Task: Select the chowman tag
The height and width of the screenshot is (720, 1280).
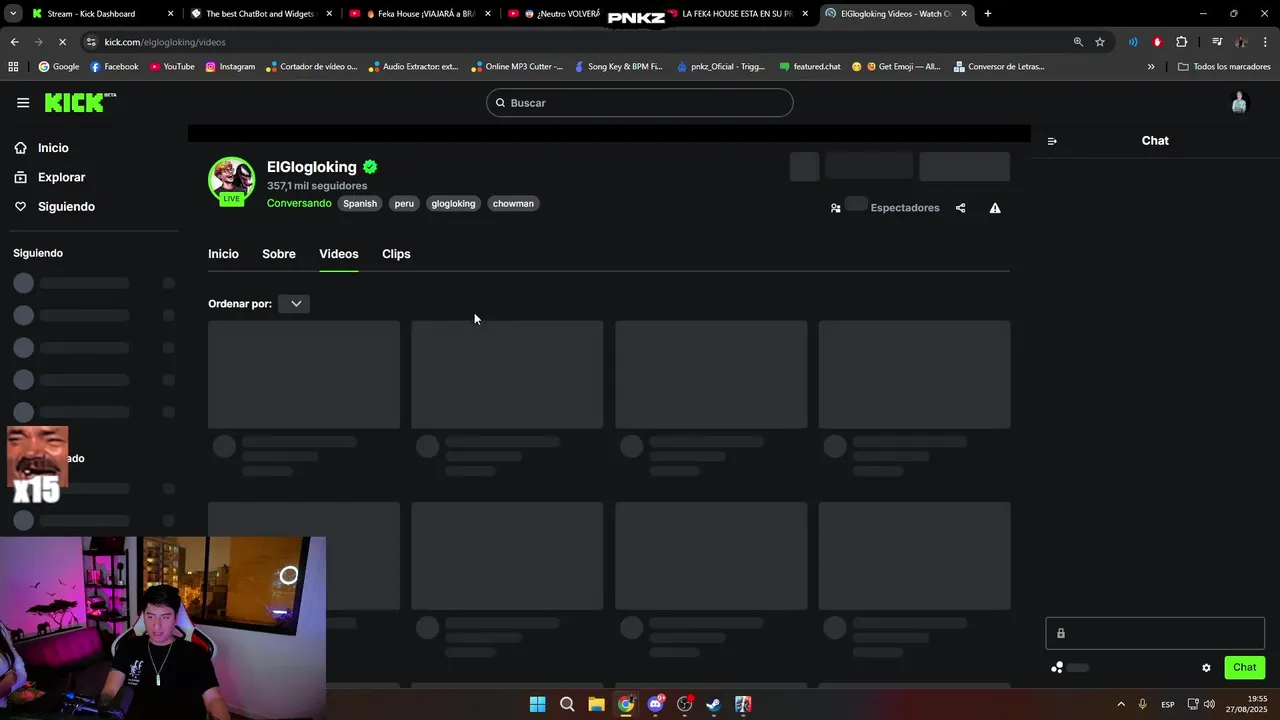Action: tap(513, 203)
